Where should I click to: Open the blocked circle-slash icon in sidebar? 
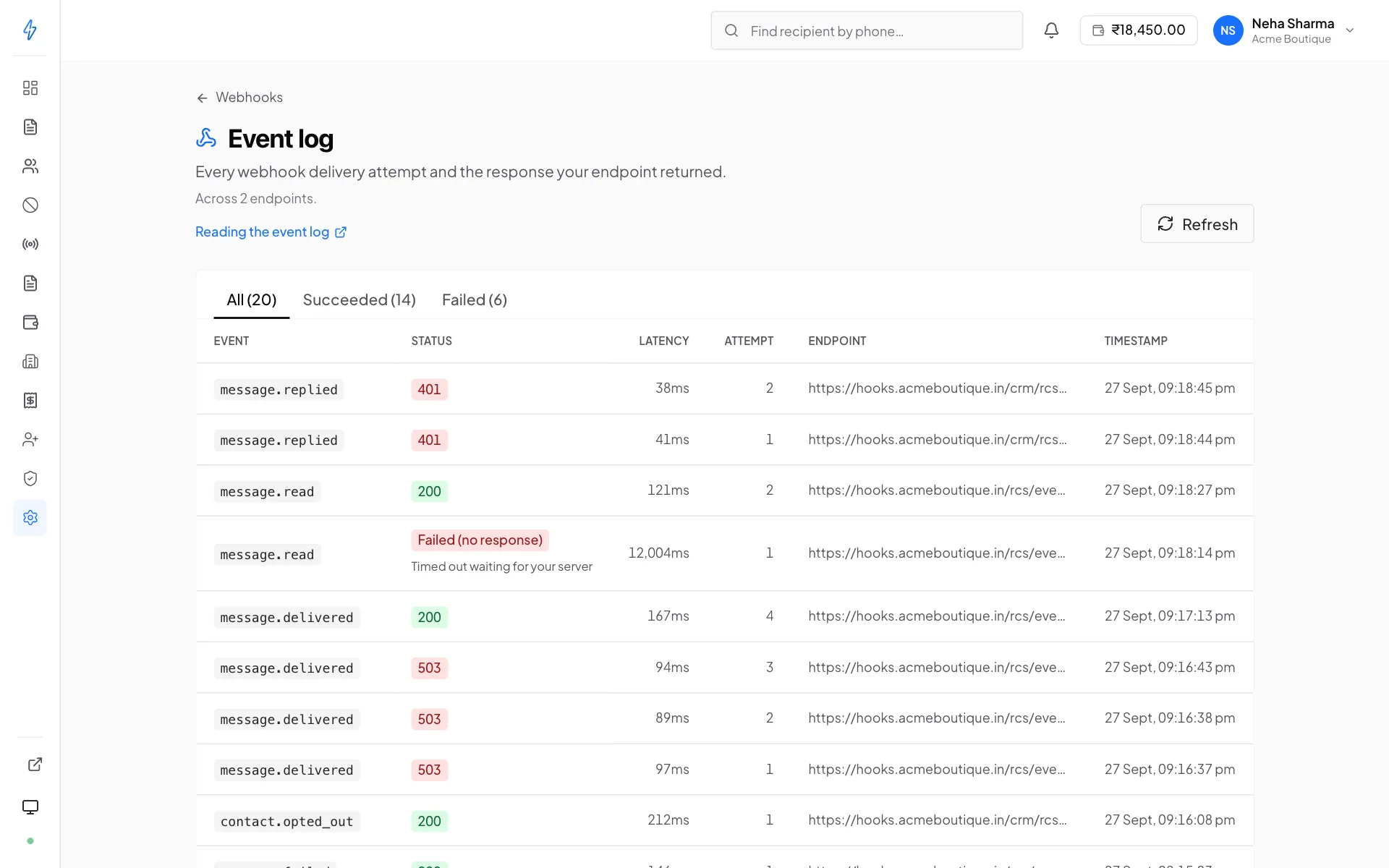click(x=30, y=205)
